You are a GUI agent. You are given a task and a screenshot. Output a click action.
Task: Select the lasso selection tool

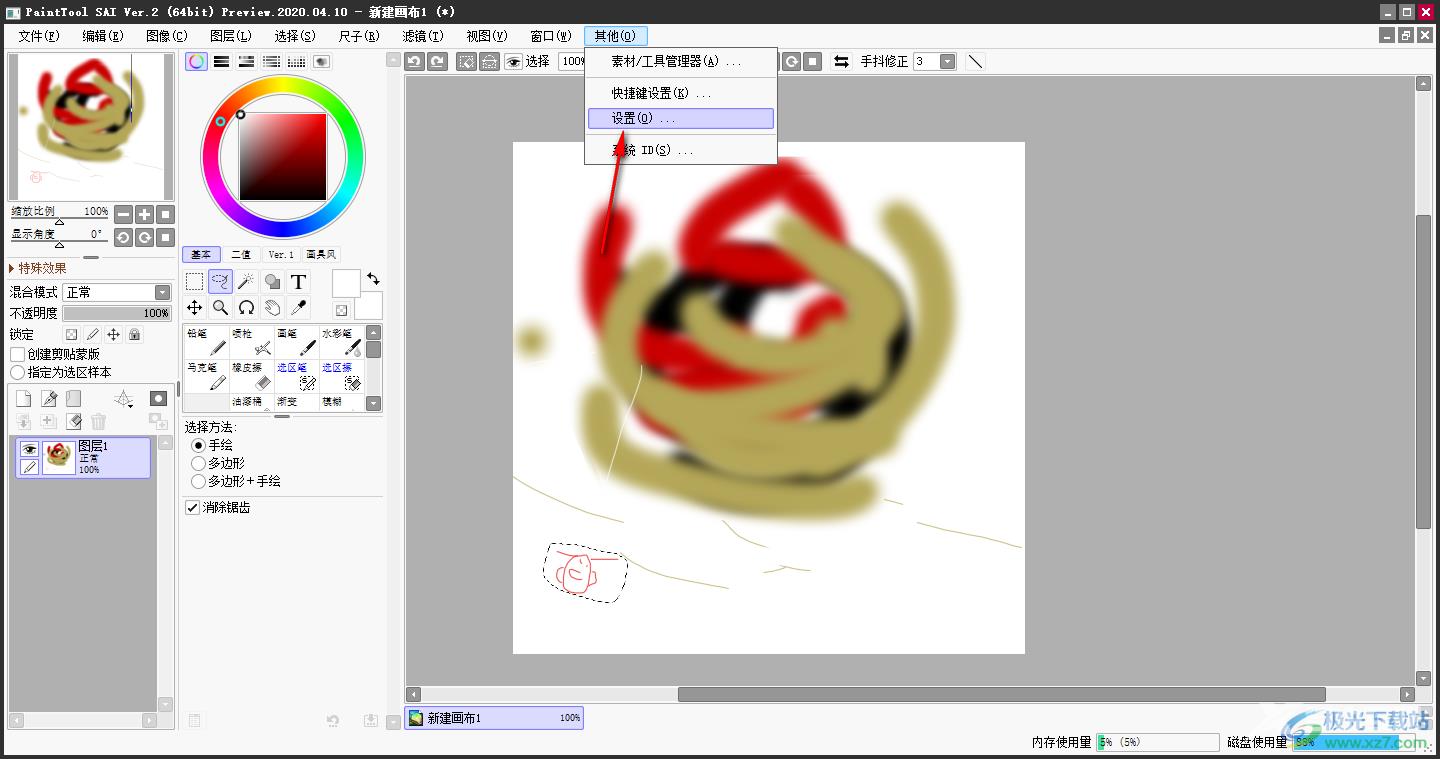pyautogui.click(x=221, y=282)
